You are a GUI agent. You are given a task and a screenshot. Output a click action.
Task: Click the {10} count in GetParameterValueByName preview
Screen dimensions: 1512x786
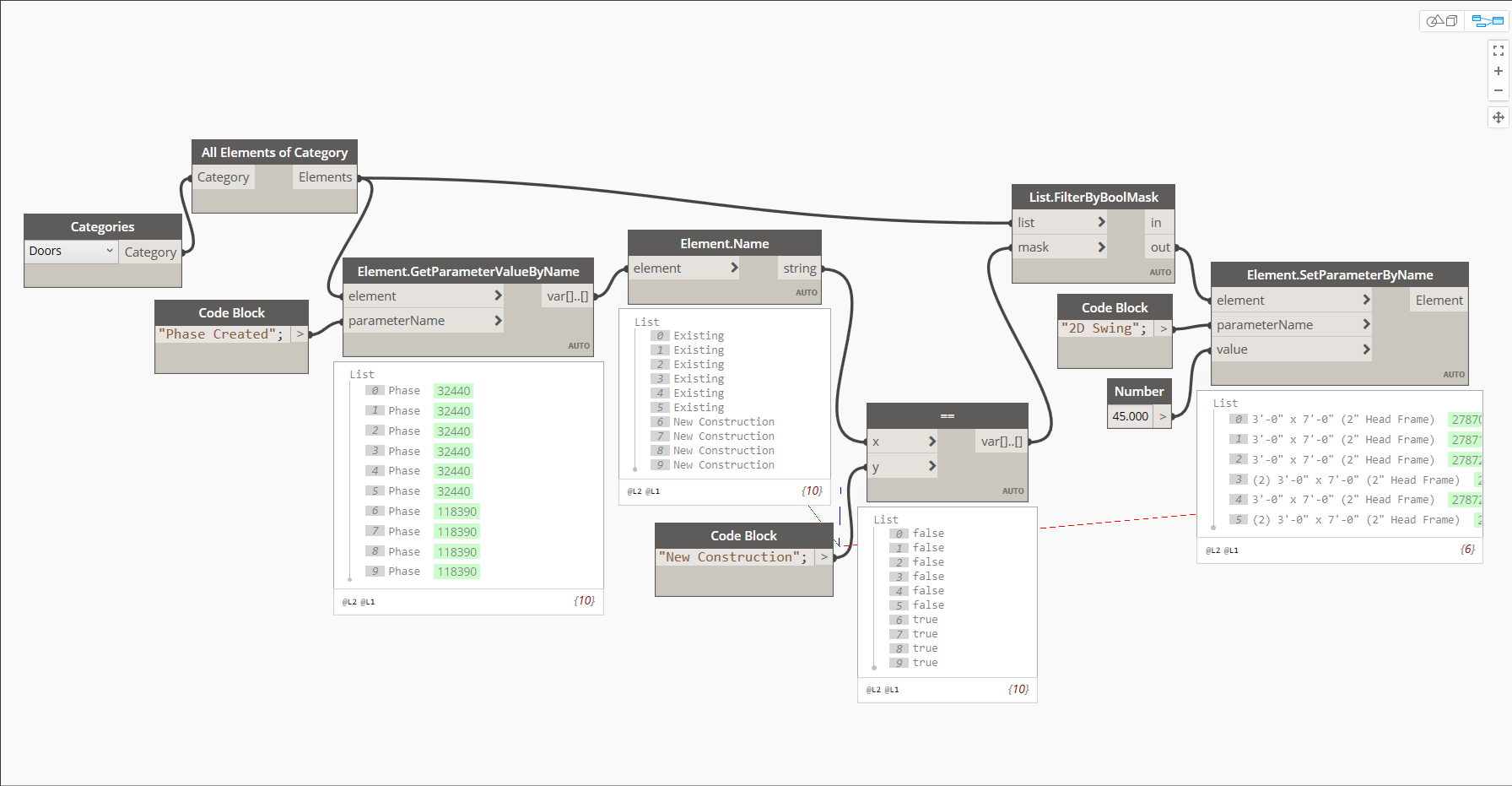pyautogui.click(x=584, y=601)
